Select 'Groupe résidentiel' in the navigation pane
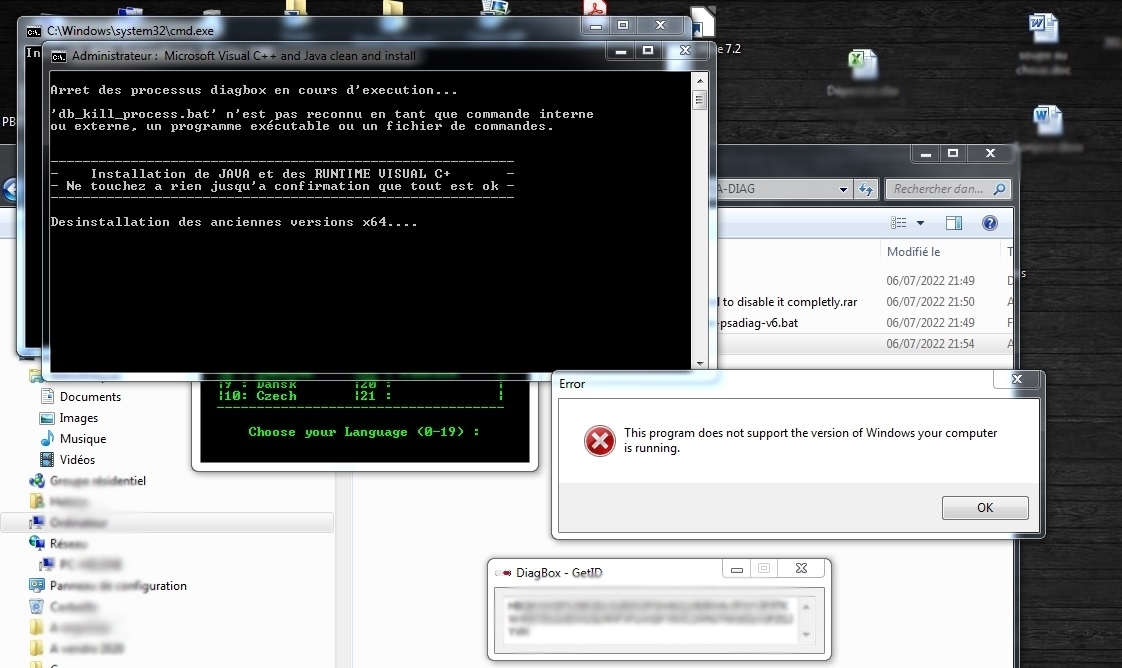 tap(98, 481)
